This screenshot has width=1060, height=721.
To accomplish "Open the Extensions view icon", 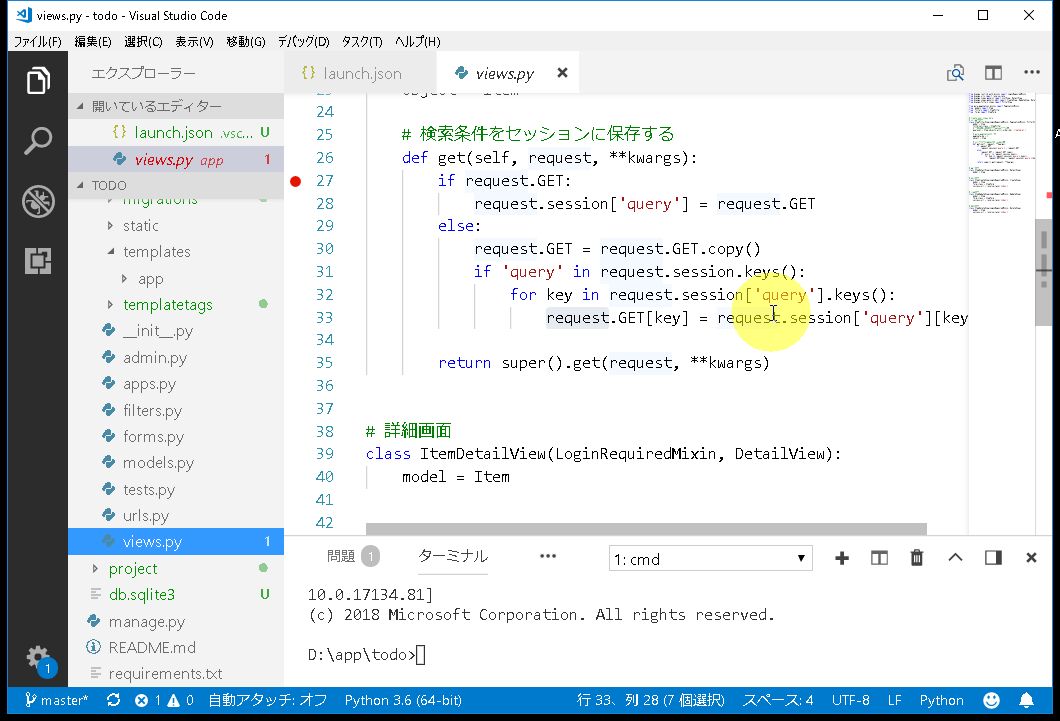I will (38, 261).
